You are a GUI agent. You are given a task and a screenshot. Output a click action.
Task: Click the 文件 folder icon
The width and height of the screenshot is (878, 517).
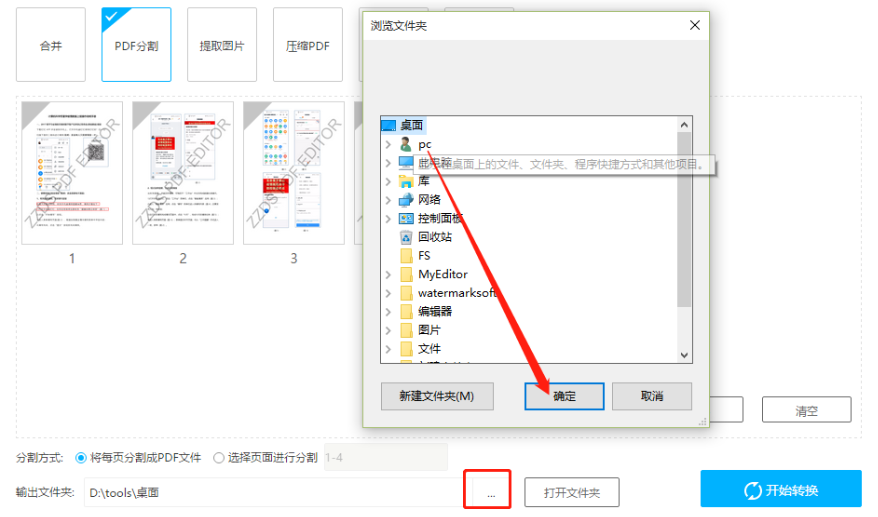tap(407, 349)
